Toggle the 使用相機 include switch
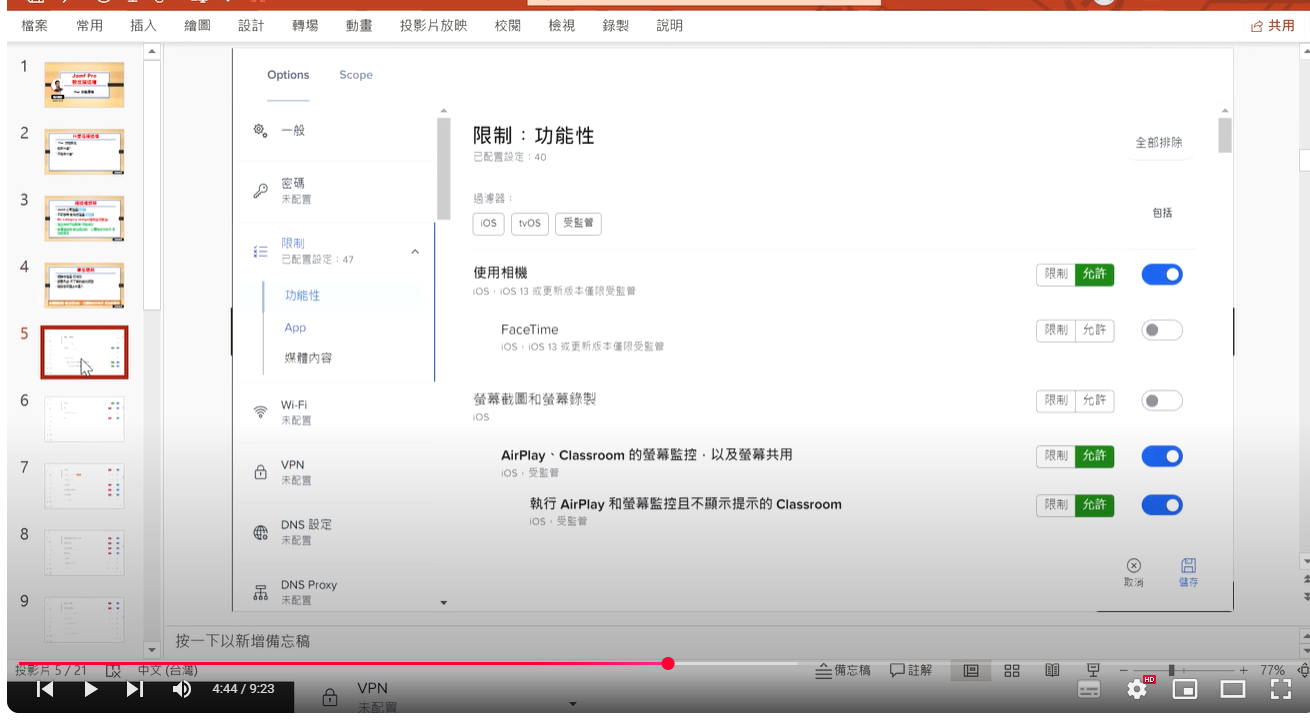Image resolution: width=1310 pixels, height=721 pixels. click(1161, 274)
